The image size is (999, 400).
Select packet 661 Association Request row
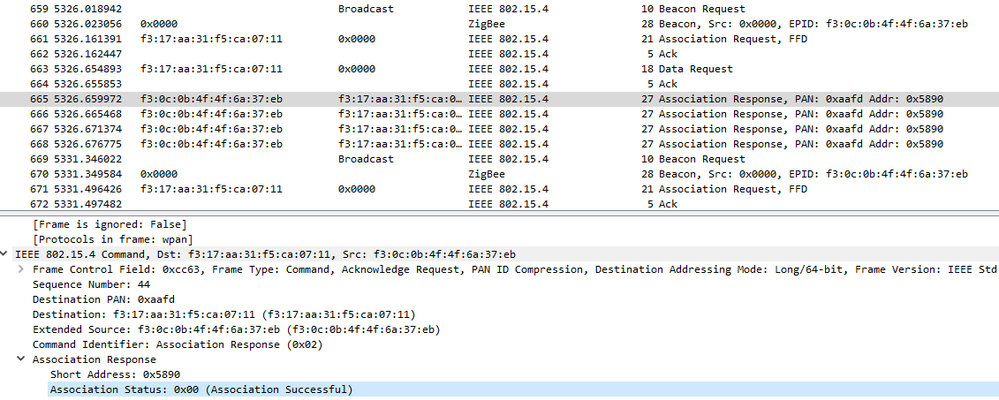500,39
